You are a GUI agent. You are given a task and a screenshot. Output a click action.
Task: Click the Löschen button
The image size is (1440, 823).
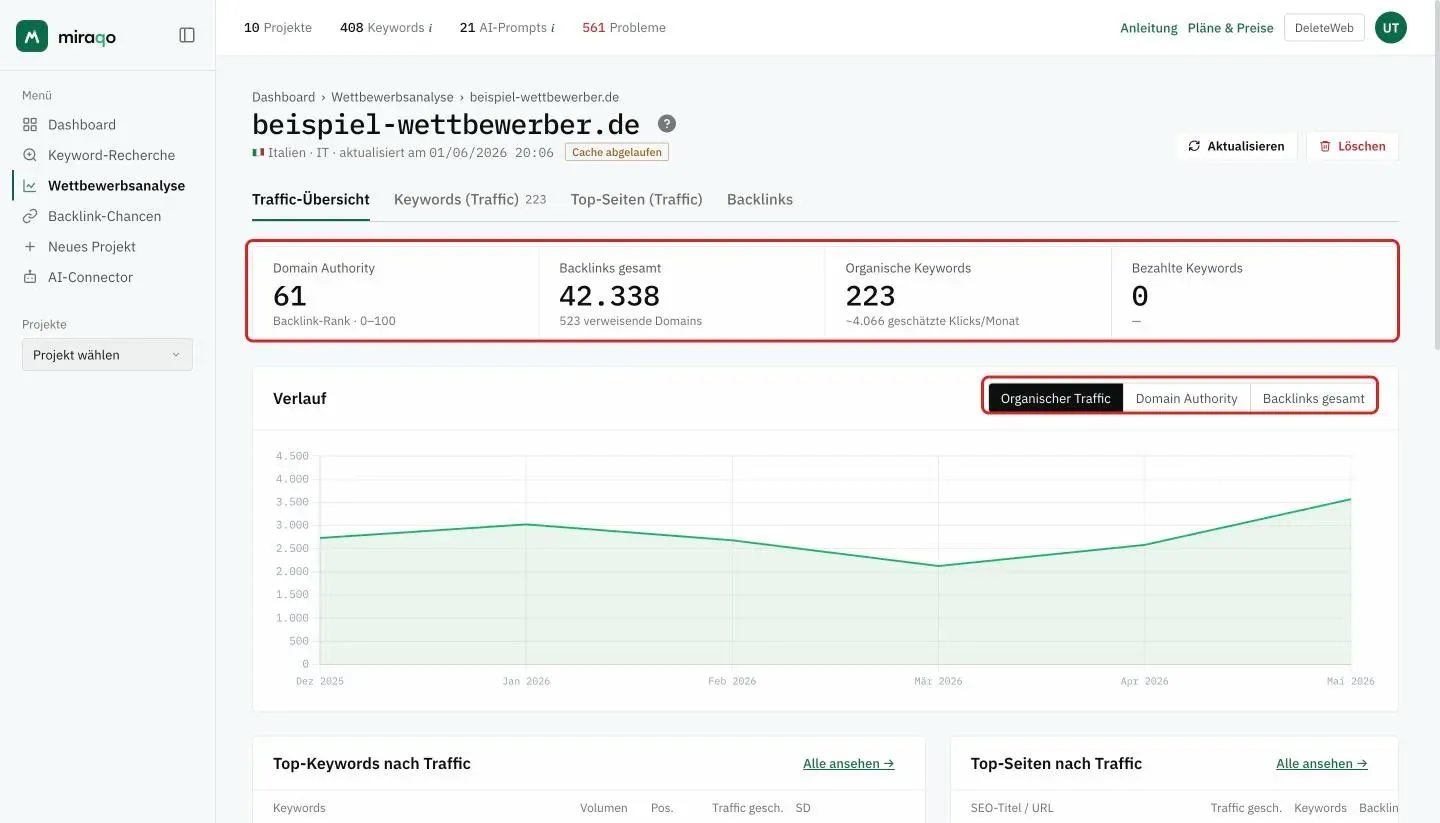pyautogui.click(x=1352, y=146)
